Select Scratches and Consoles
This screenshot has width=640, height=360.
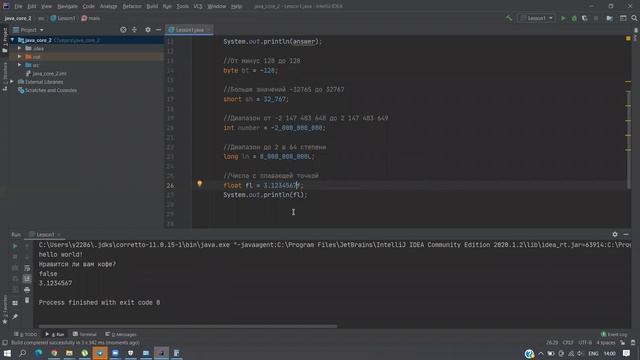coord(47,90)
